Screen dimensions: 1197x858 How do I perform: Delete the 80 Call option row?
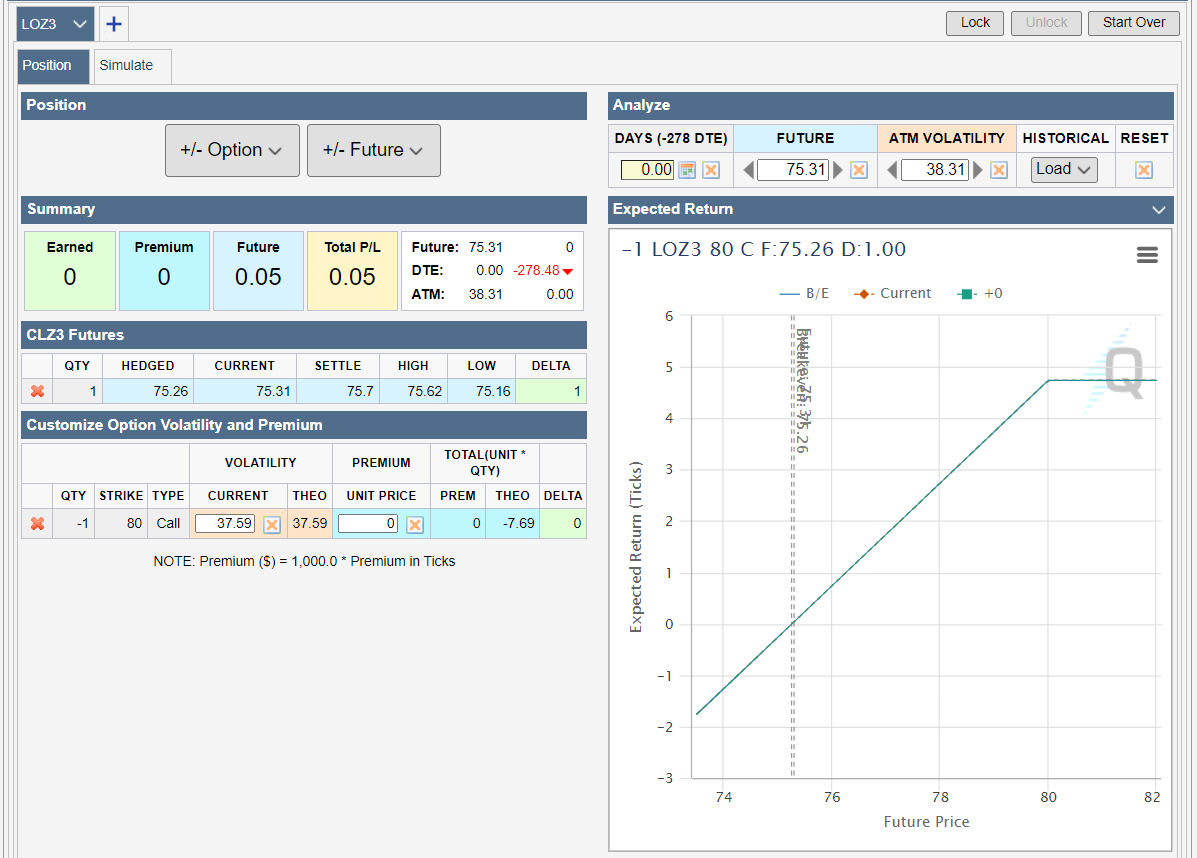click(38, 524)
